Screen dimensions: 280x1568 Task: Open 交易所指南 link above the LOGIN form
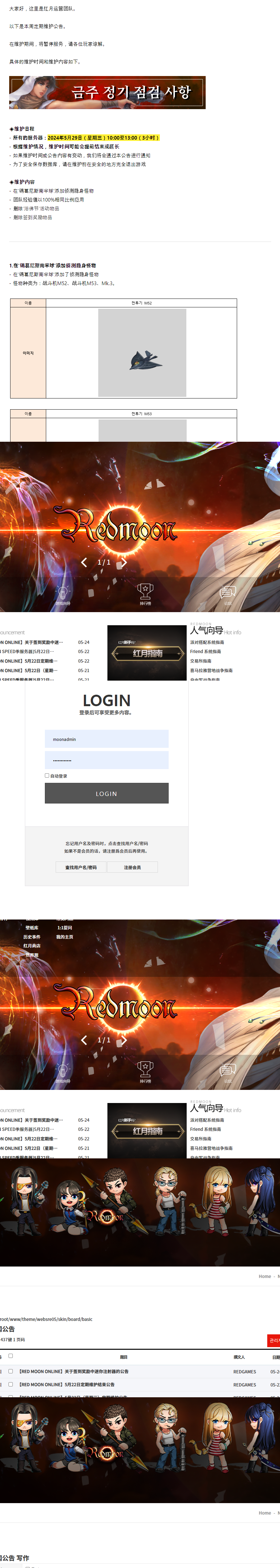coord(201,660)
